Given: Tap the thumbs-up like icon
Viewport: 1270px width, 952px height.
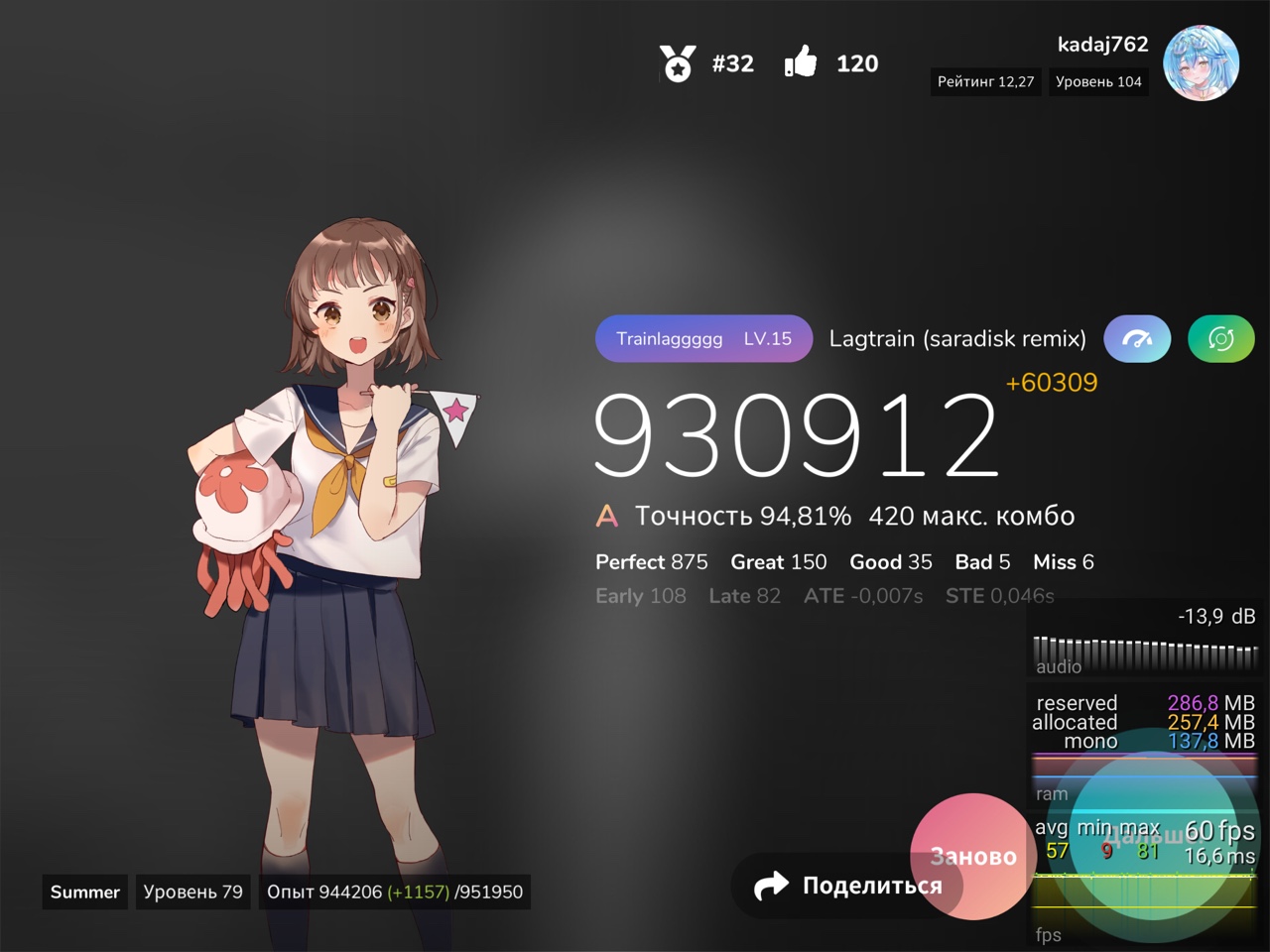Looking at the screenshot, I should [x=801, y=61].
